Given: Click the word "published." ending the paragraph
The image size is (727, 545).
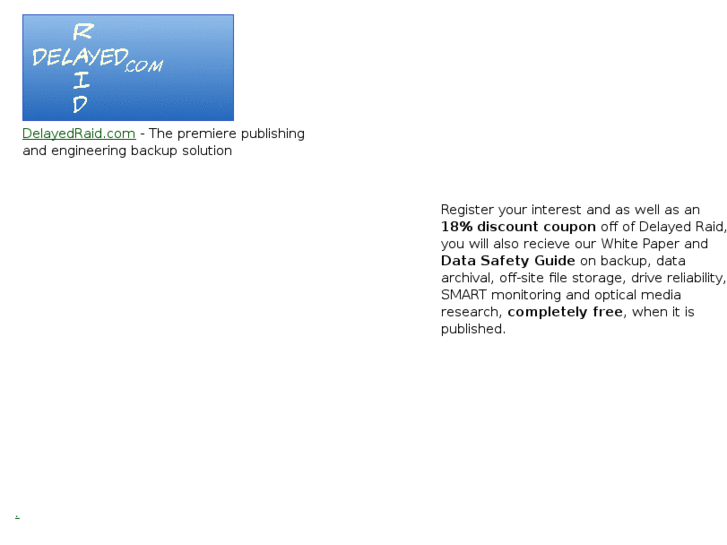Looking at the screenshot, I should pos(473,329).
